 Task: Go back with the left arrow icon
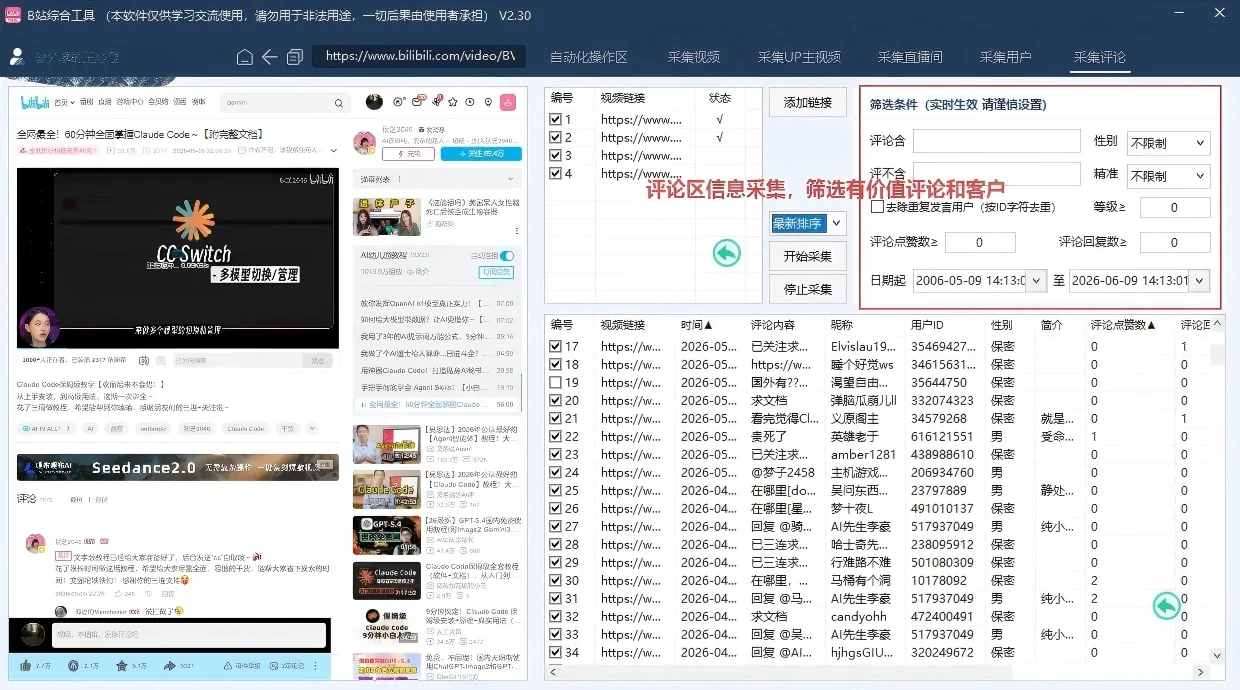[270, 57]
